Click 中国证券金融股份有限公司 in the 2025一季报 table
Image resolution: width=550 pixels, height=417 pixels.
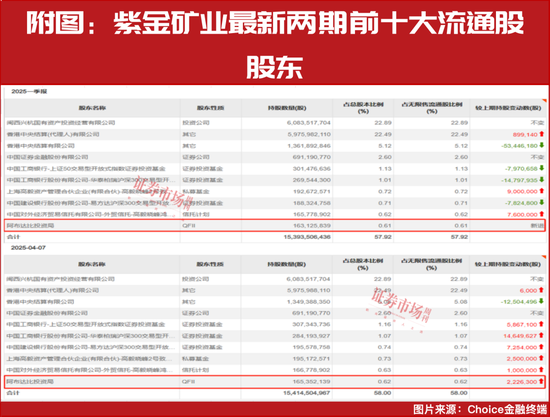[47, 157]
